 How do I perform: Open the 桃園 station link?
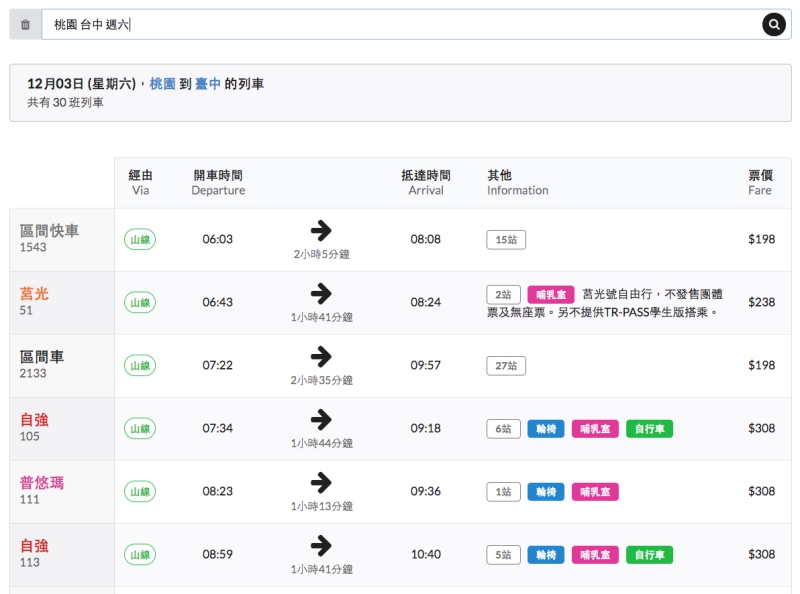click(x=162, y=84)
